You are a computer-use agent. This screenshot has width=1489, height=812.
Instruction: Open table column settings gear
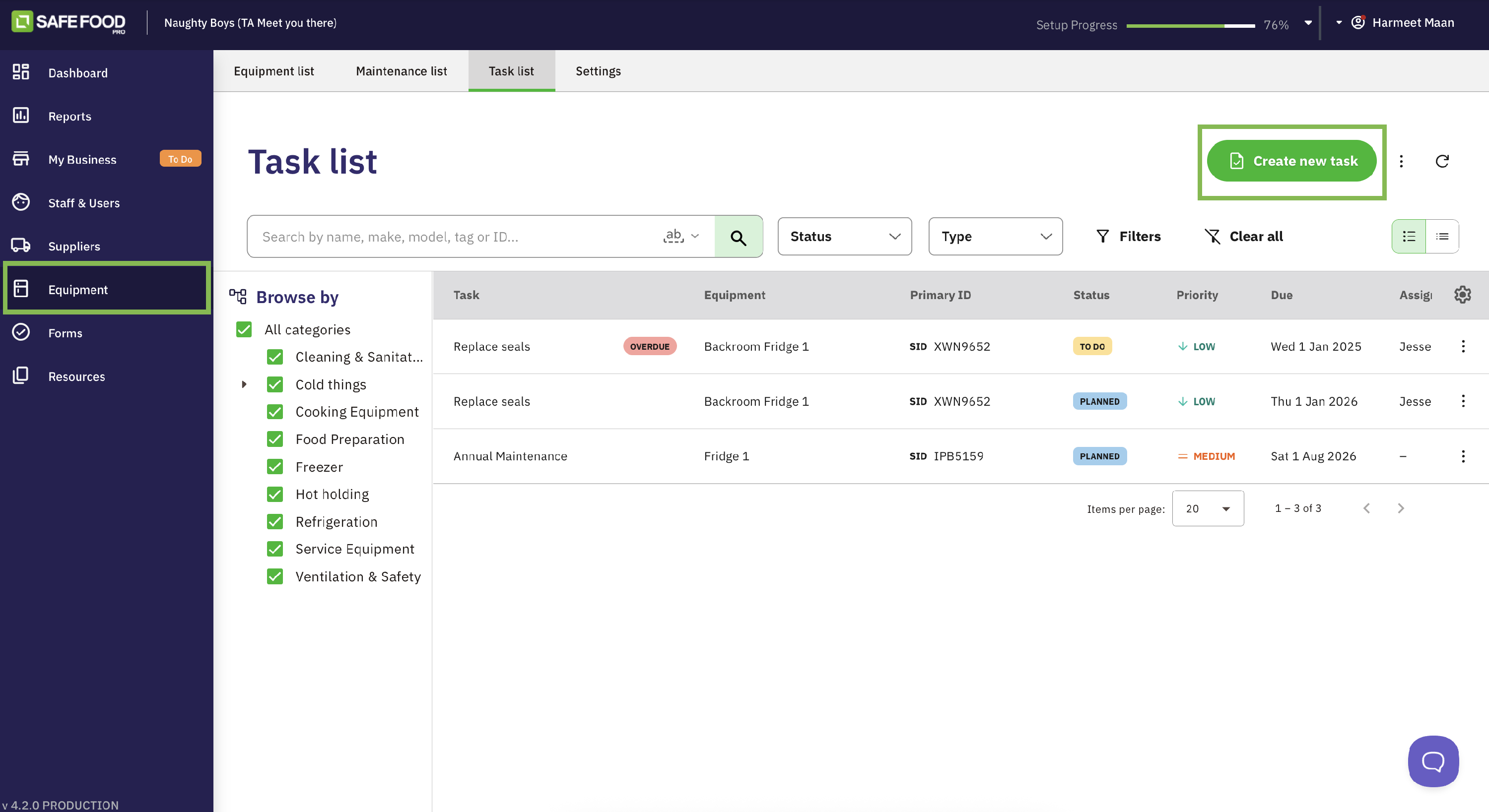coord(1462,295)
